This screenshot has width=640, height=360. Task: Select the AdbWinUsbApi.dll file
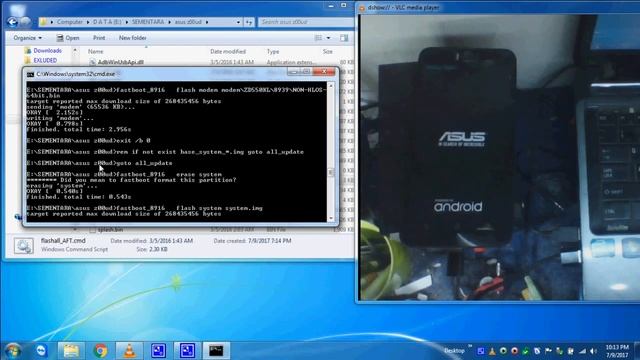[120, 62]
